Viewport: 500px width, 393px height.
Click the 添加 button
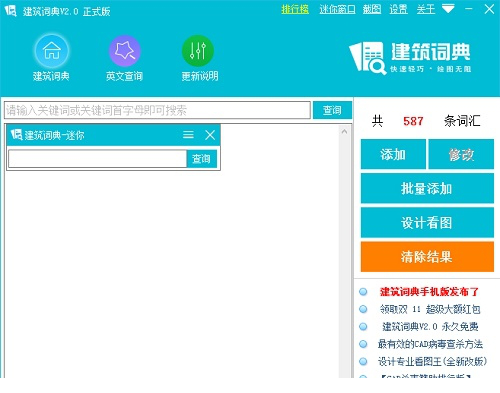(393, 154)
